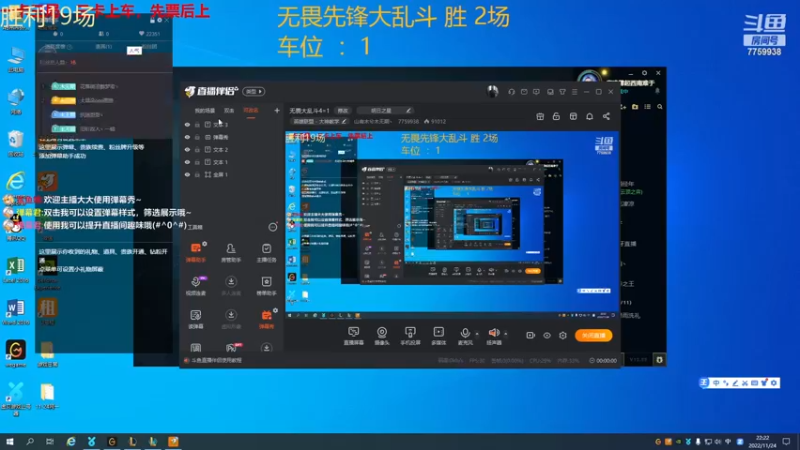Image resolution: width=800 pixels, height=450 pixels.
Task: Open speaker device dropdown arrow
Action: [x=506, y=334]
